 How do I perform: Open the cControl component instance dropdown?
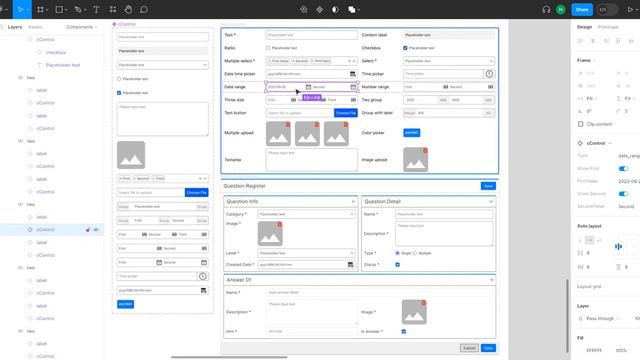tap(599, 143)
